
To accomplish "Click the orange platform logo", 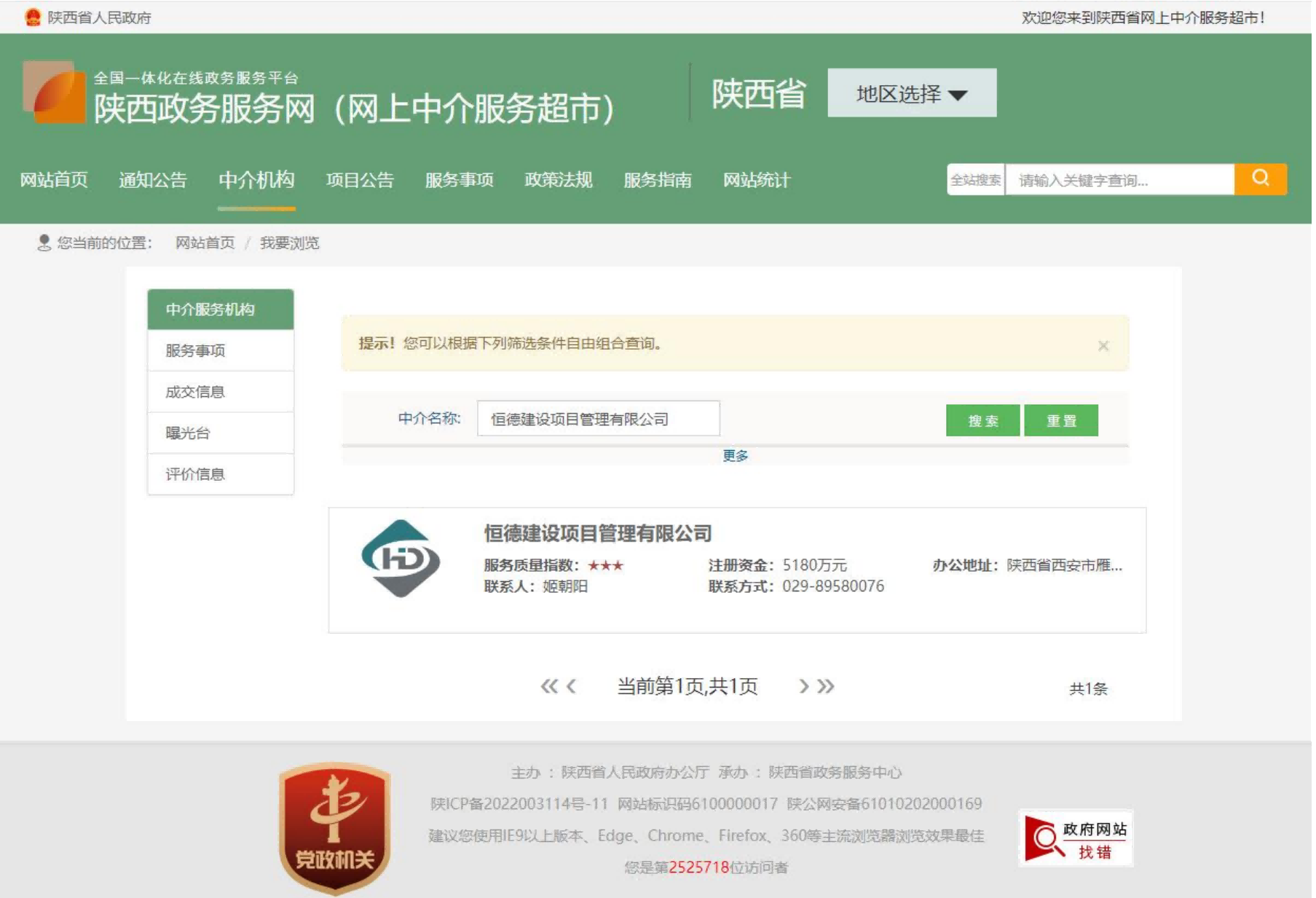I will click(x=54, y=92).
